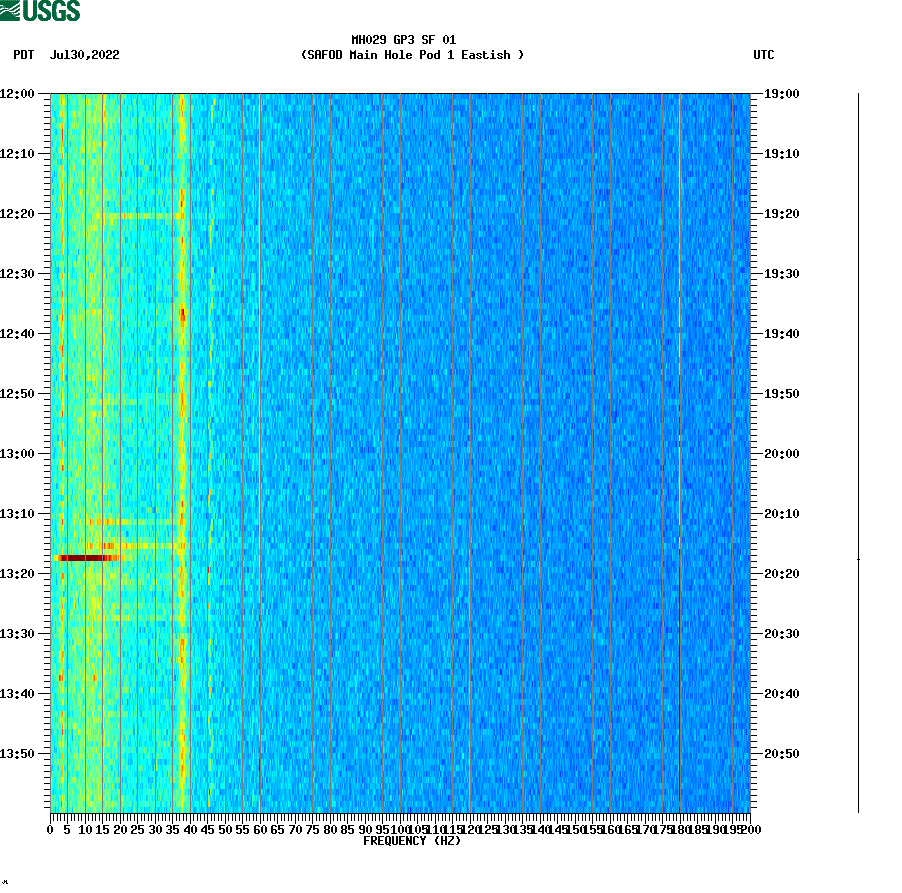Image resolution: width=902 pixels, height=893 pixels.
Task: Click the 0 Hz frequency tick label
Action: point(50,828)
